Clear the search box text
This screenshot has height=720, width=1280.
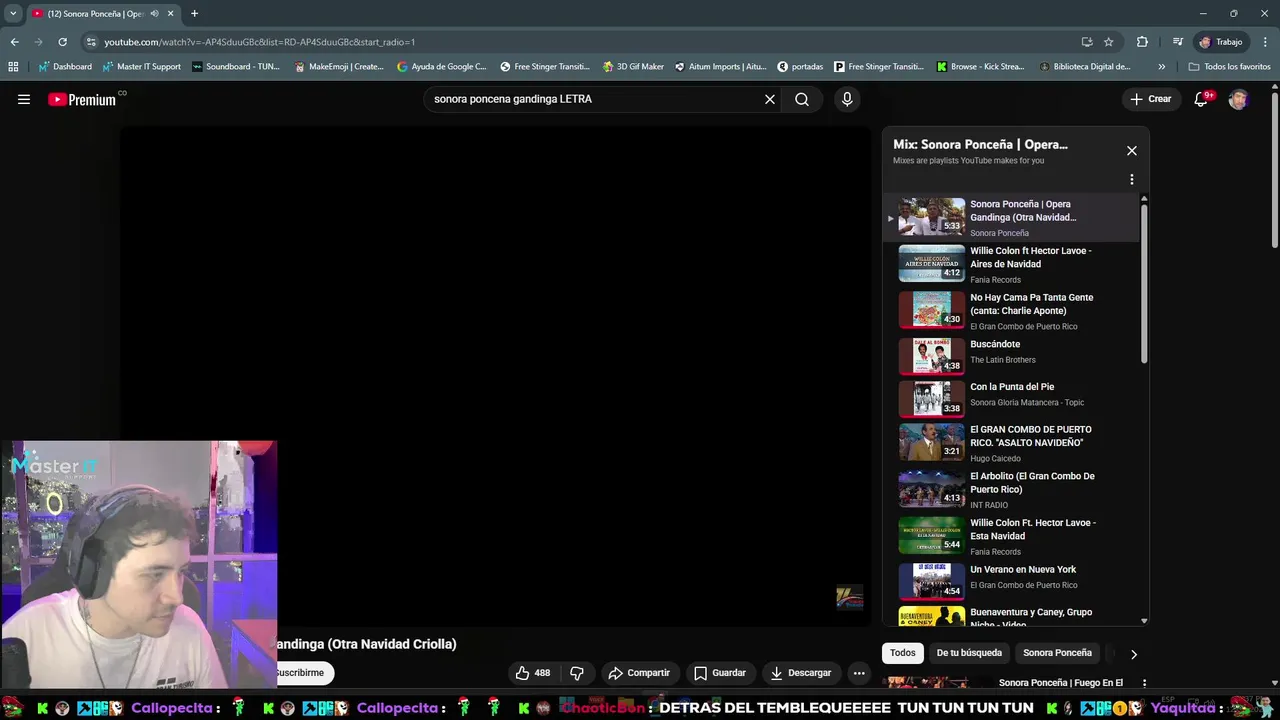pyautogui.click(x=770, y=99)
